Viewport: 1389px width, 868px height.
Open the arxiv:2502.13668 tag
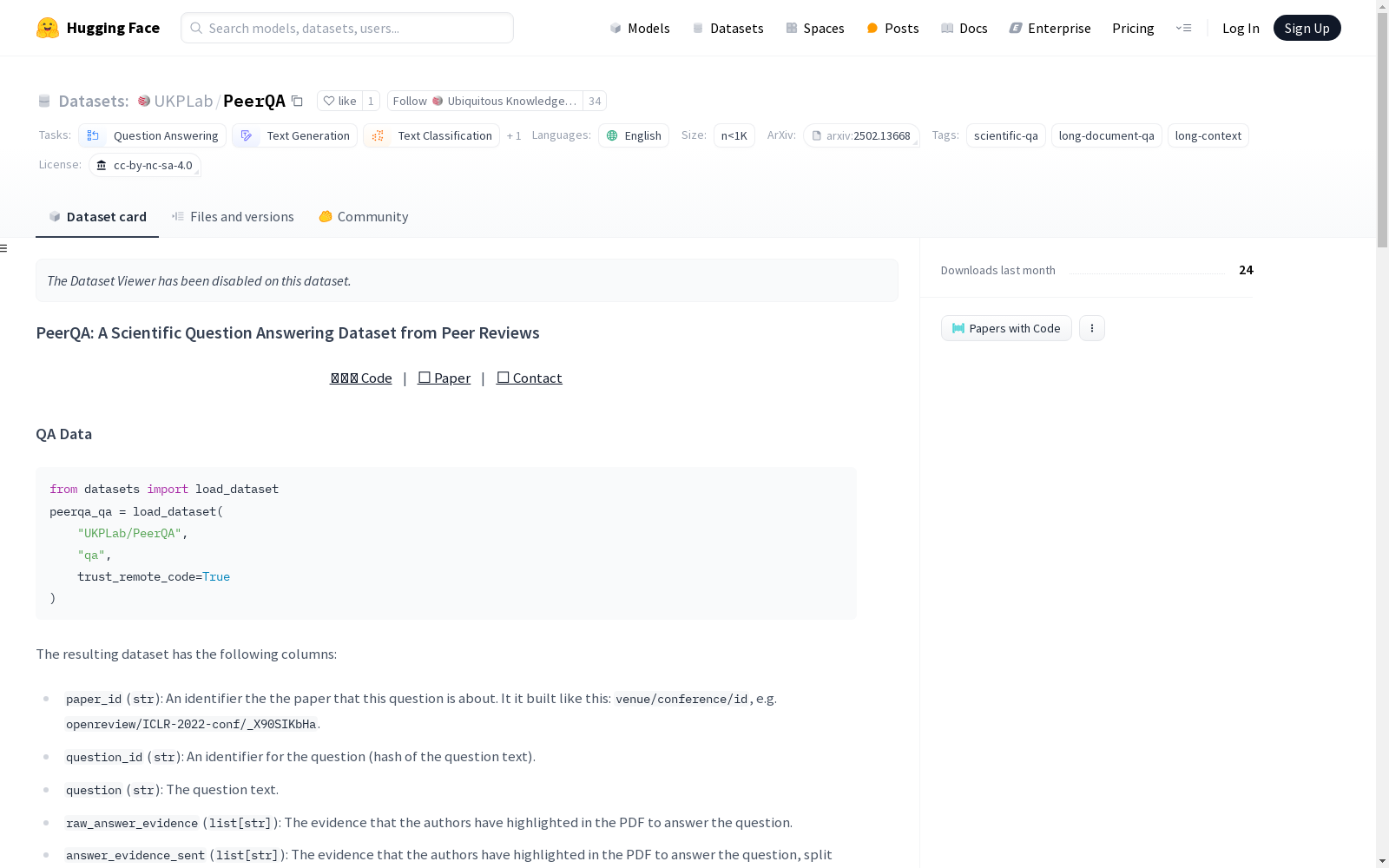click(x=861, y=135)
